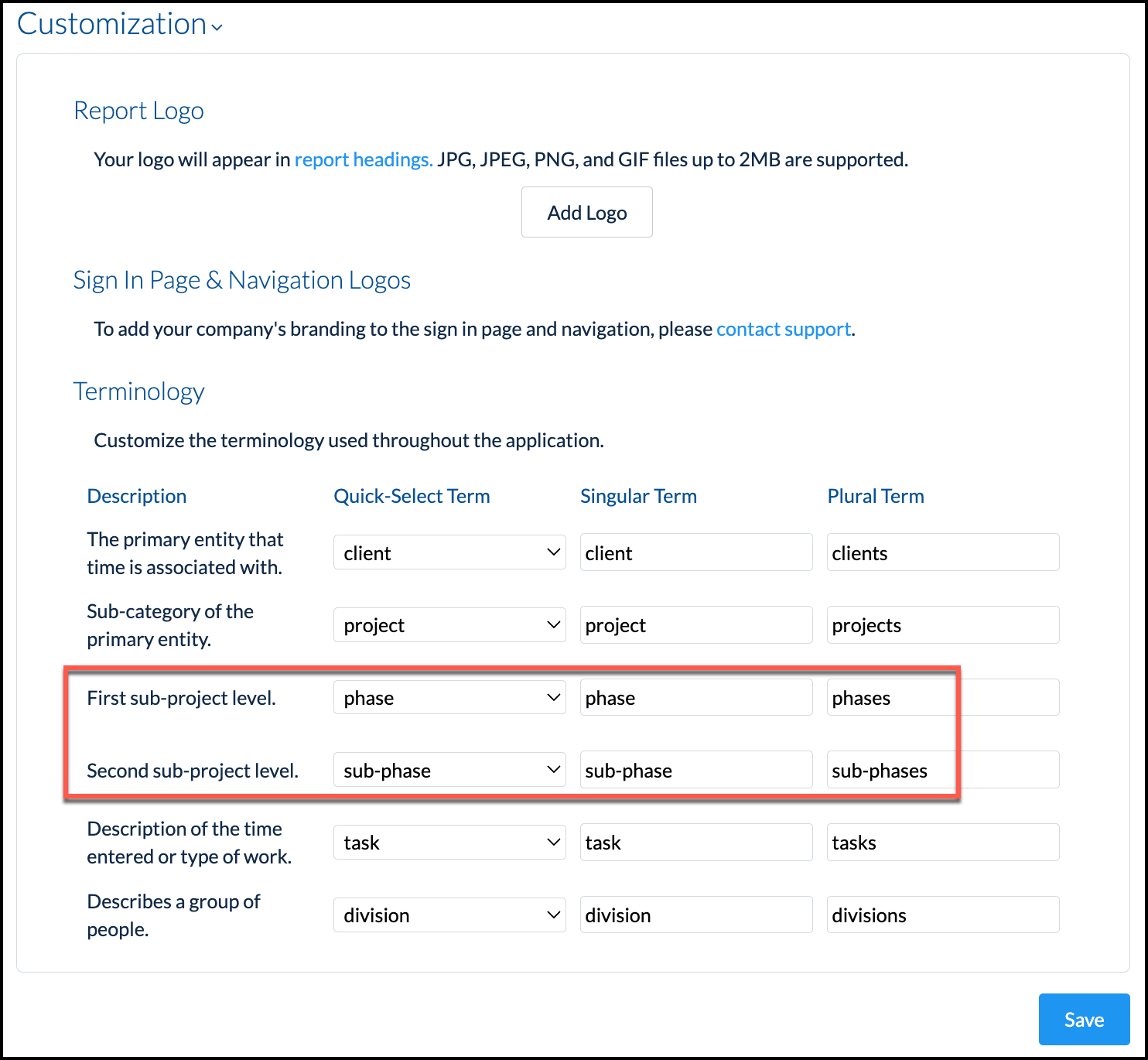The height and width of the screenshot is (1060, 1148).
Task: Edit the plural term field showing tasks
Action: [941, 842]
